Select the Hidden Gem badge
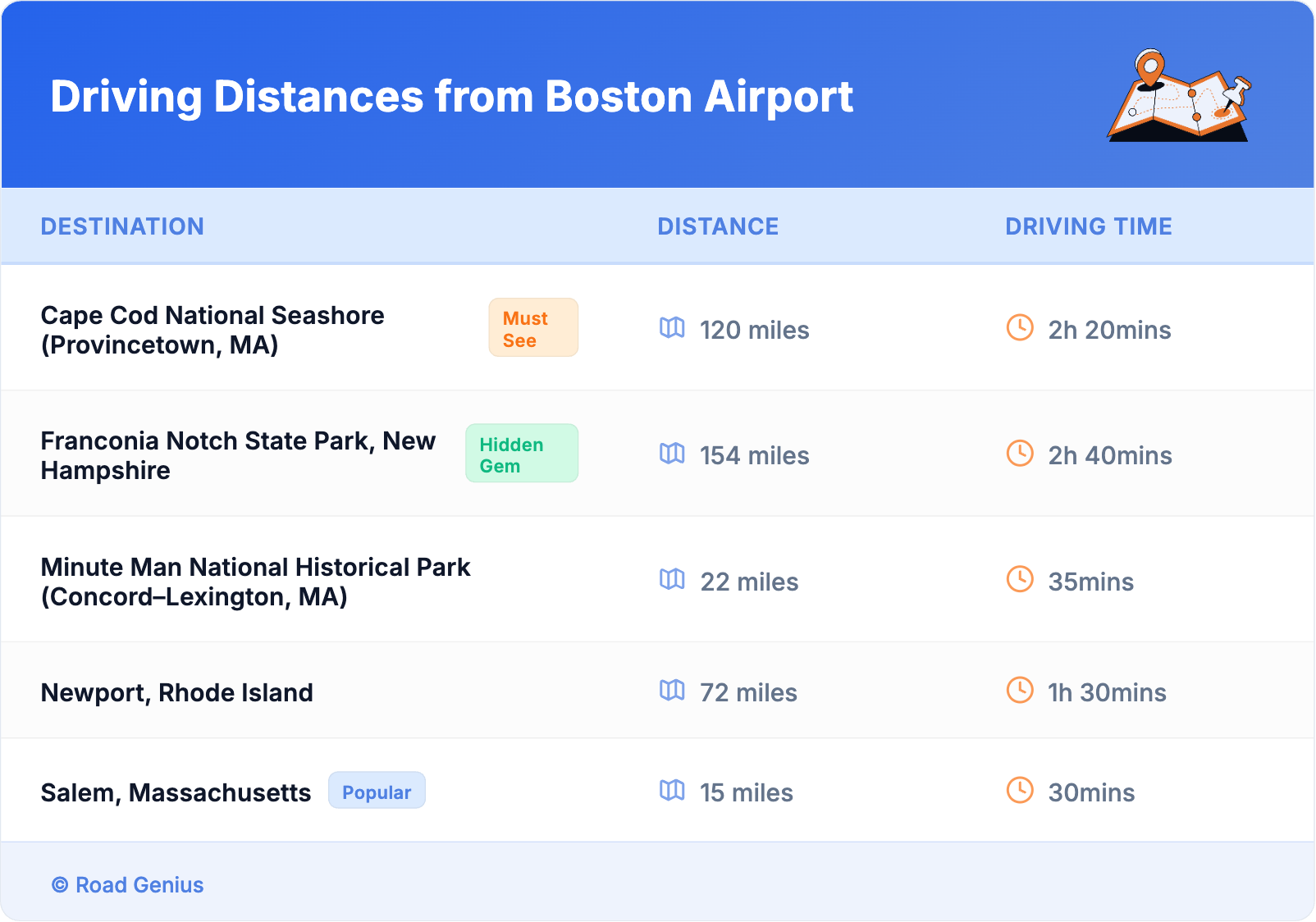The height and width of the screenshot is (922, 1316). [x=522, y=454]
